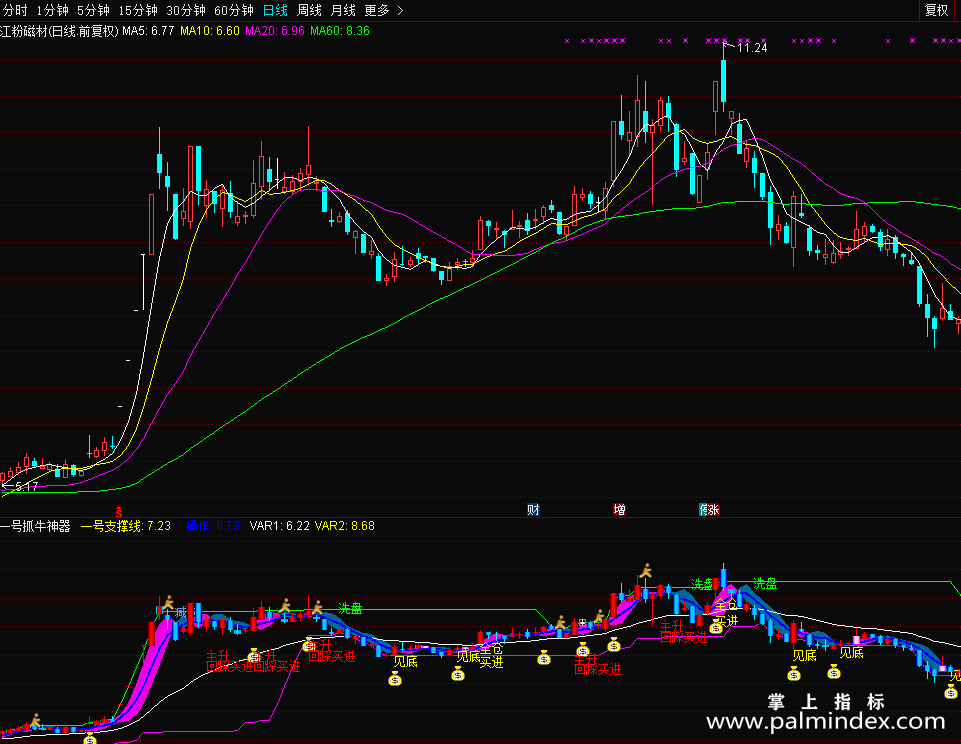
Task: Click the 一号抓牛神器 indicator name
Action: click(36, 526)
